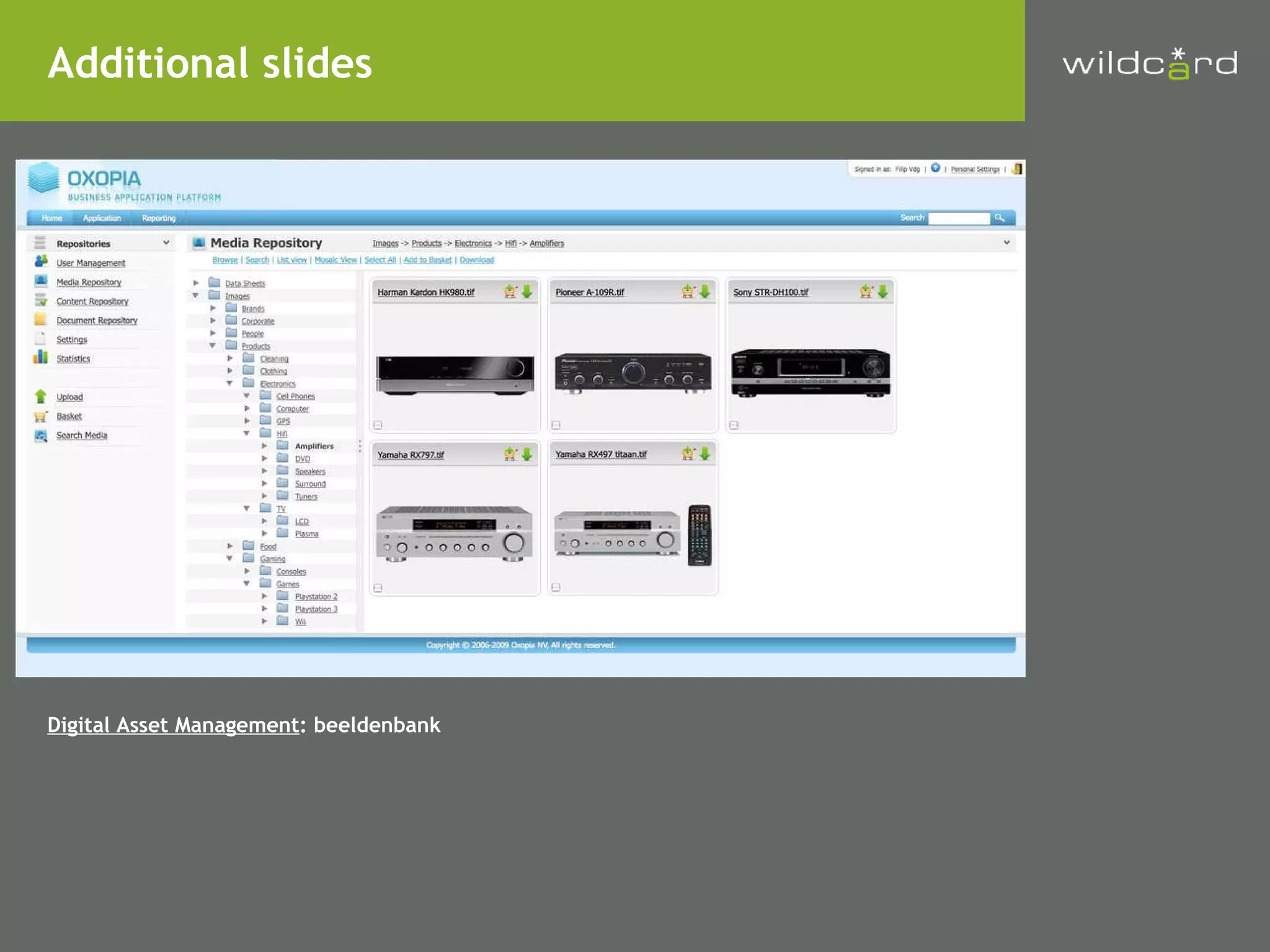
Task: Go to Electronics in breadcrumb
Action: point(473,243)
